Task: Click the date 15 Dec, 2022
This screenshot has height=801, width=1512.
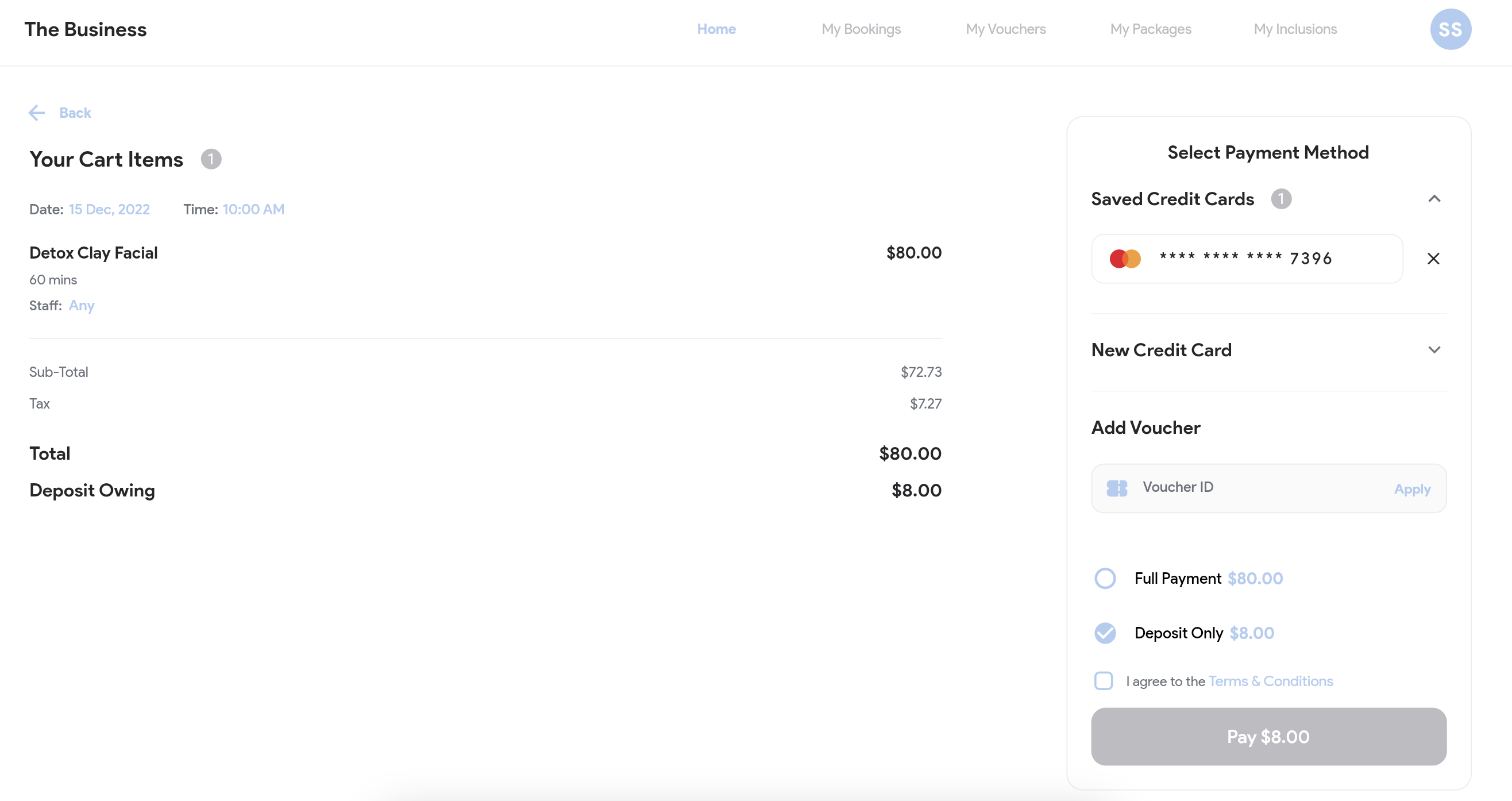Action: pos(109,210)
